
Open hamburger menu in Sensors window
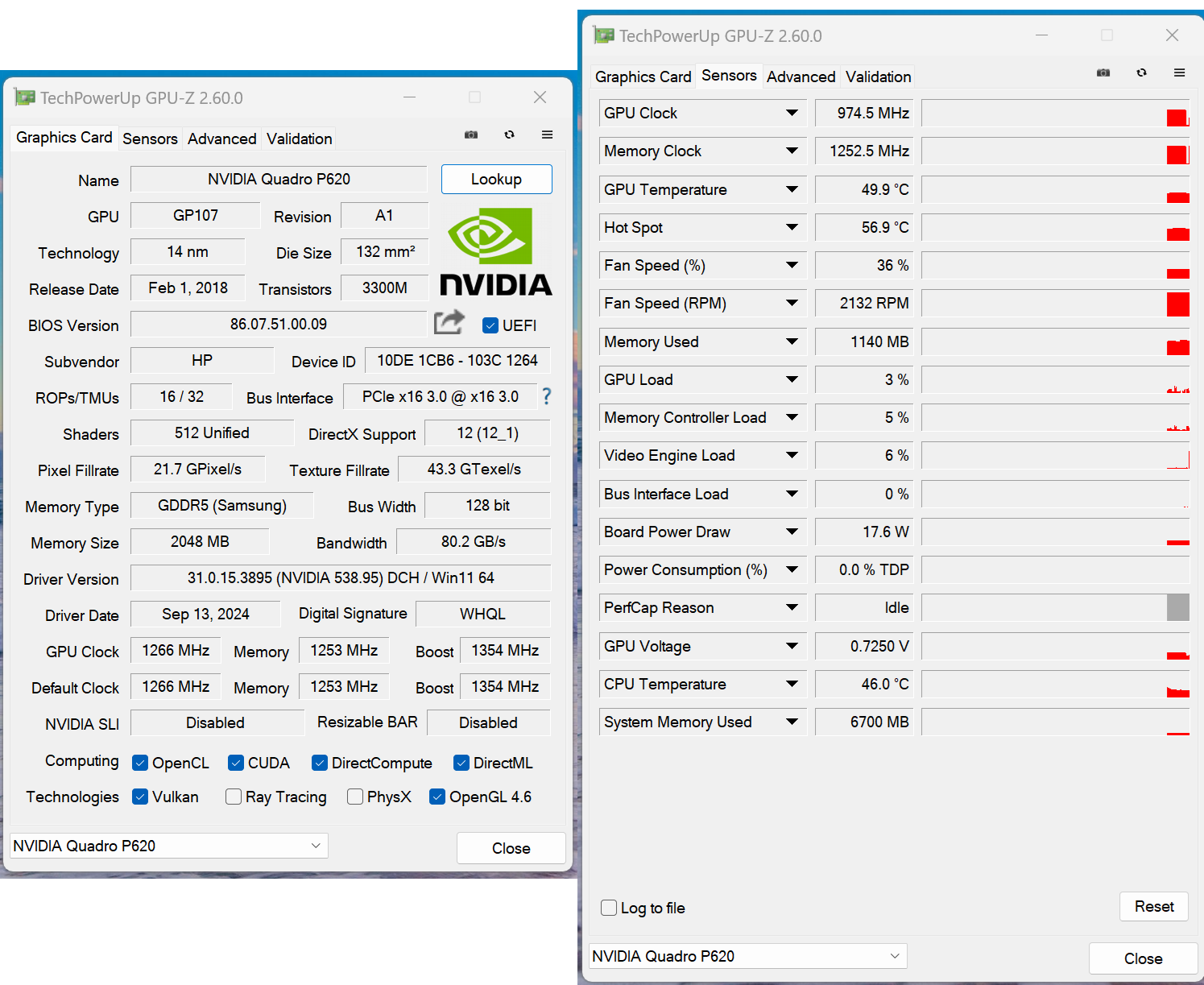(x=1180, y=72)
